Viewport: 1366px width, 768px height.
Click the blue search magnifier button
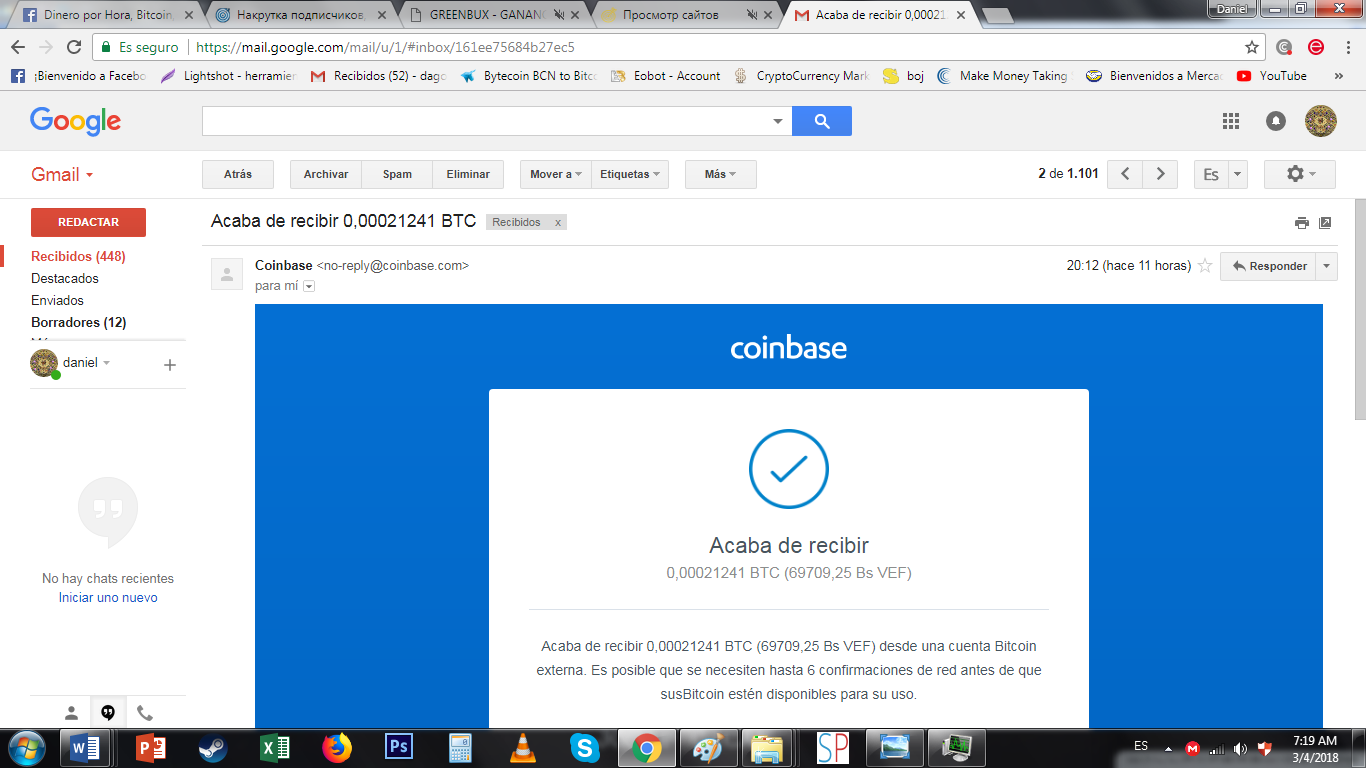click(x=822, y=121)
